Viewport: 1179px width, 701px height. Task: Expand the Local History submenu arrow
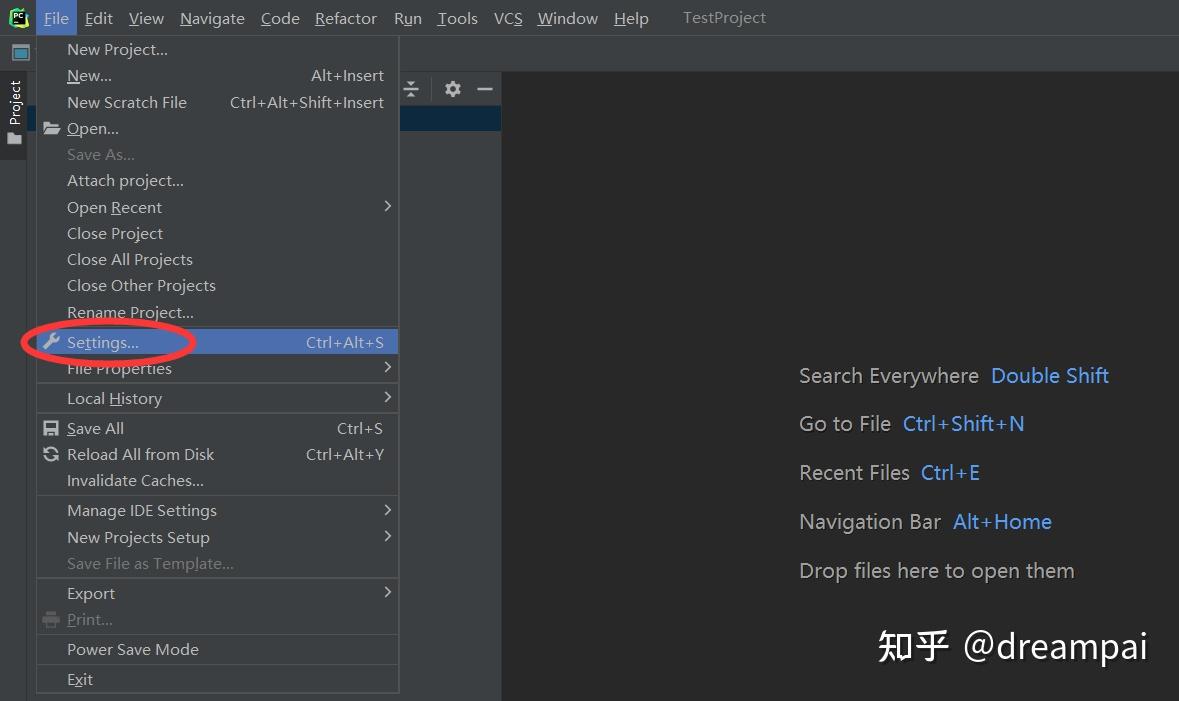(x=388, y=397)
